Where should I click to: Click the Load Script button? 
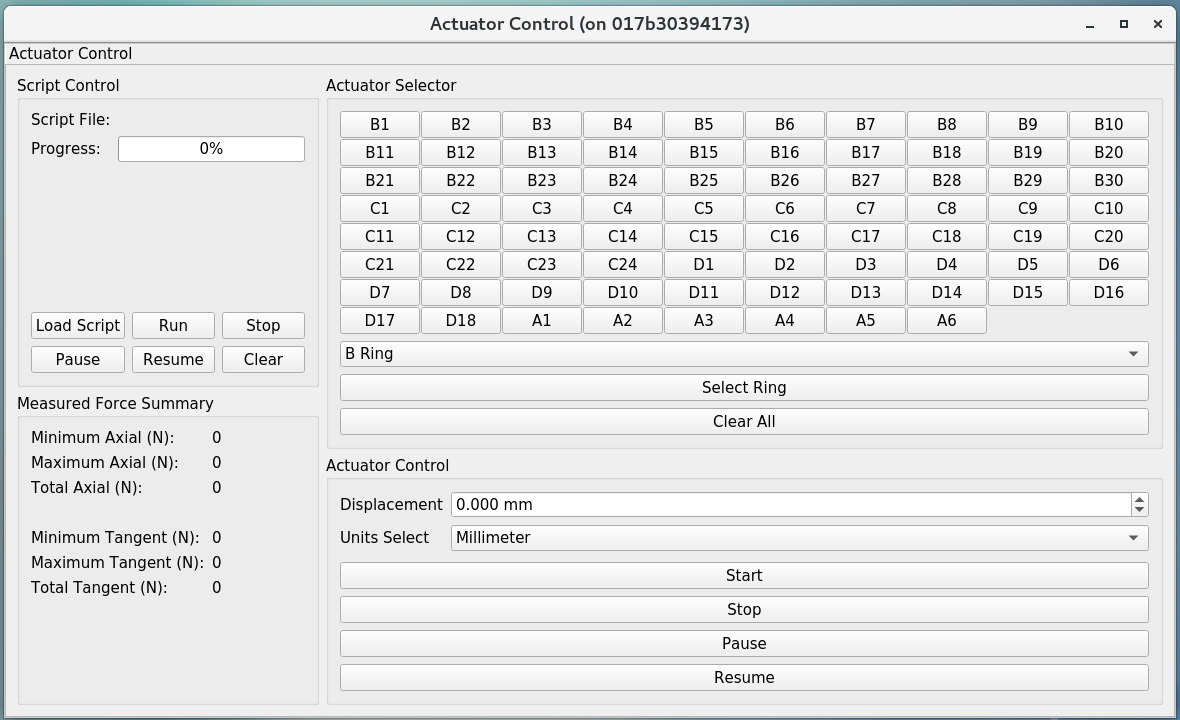coord(78,326)
